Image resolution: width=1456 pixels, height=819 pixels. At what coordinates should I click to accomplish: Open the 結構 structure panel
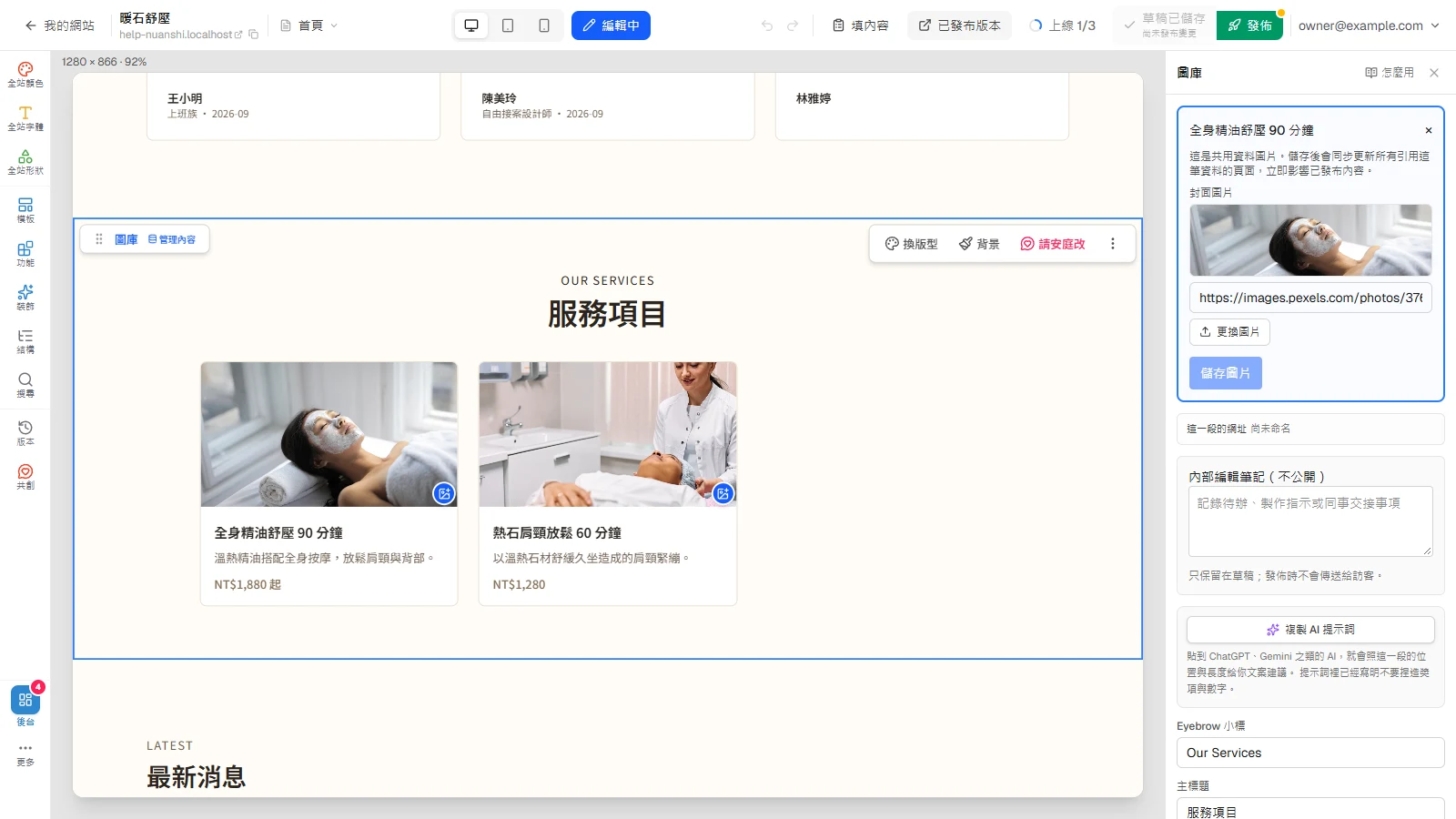25,341
